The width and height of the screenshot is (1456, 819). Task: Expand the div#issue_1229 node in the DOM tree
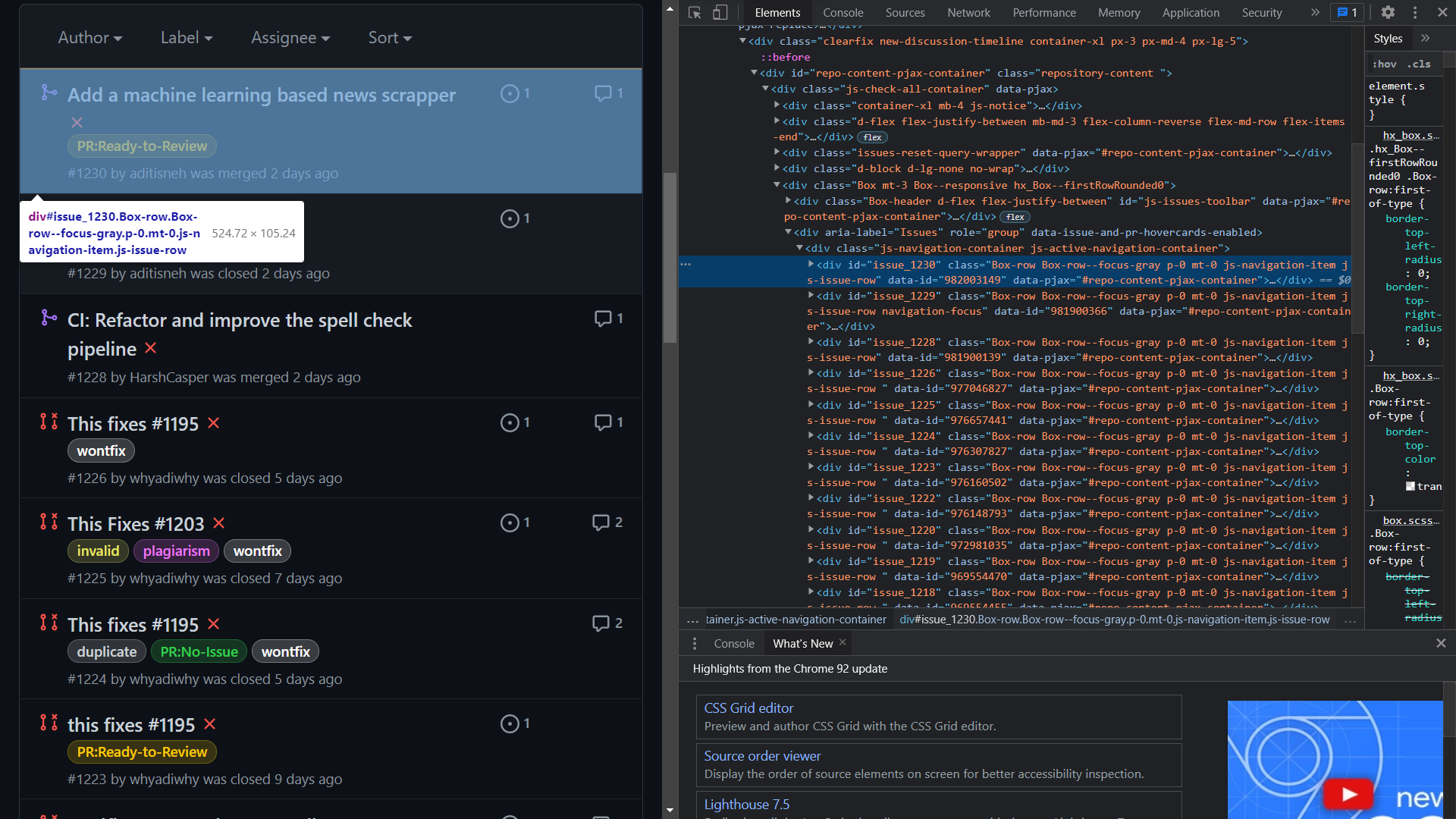coord(811,296)
